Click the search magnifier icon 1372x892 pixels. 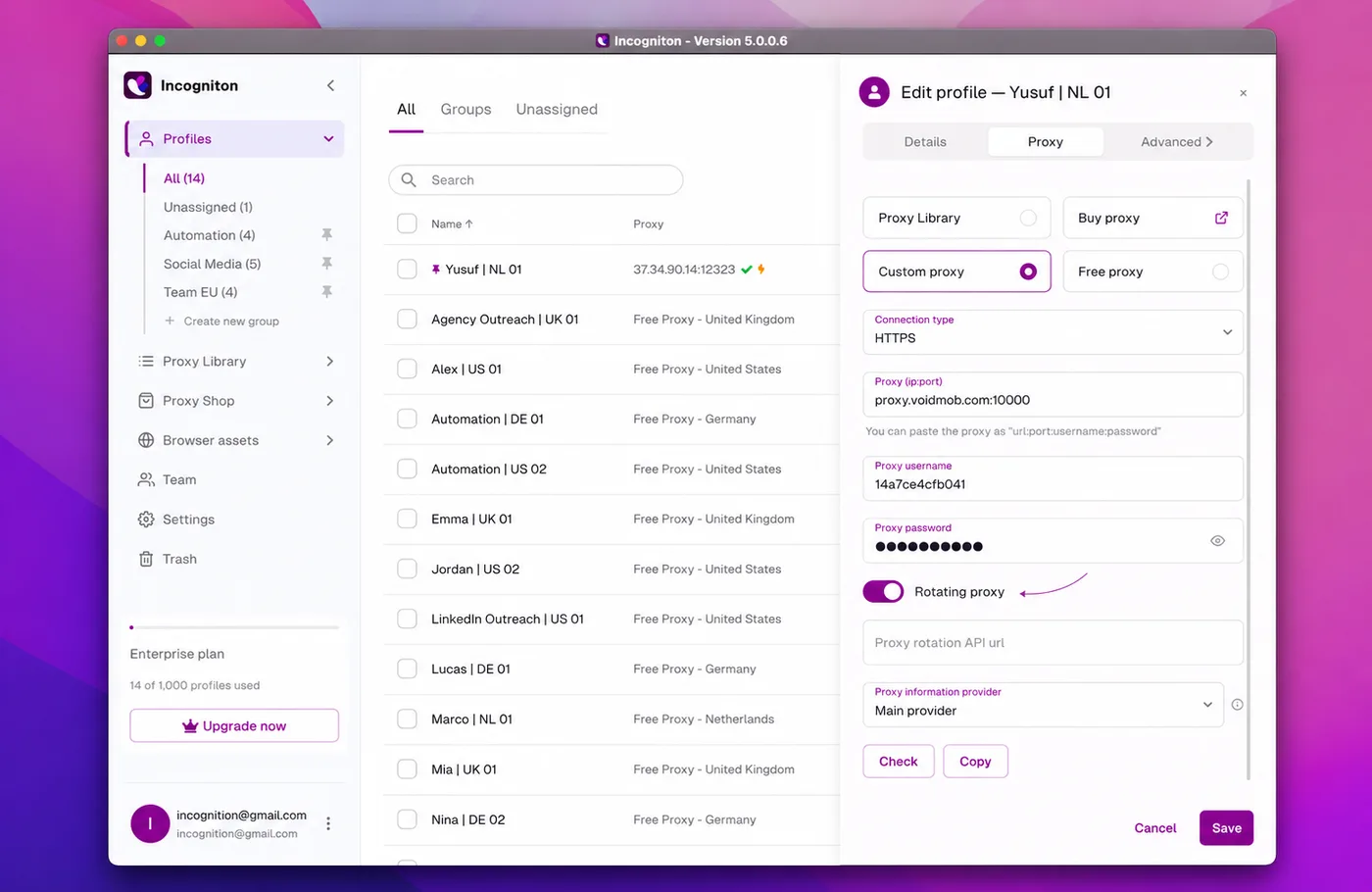[409, 180]
